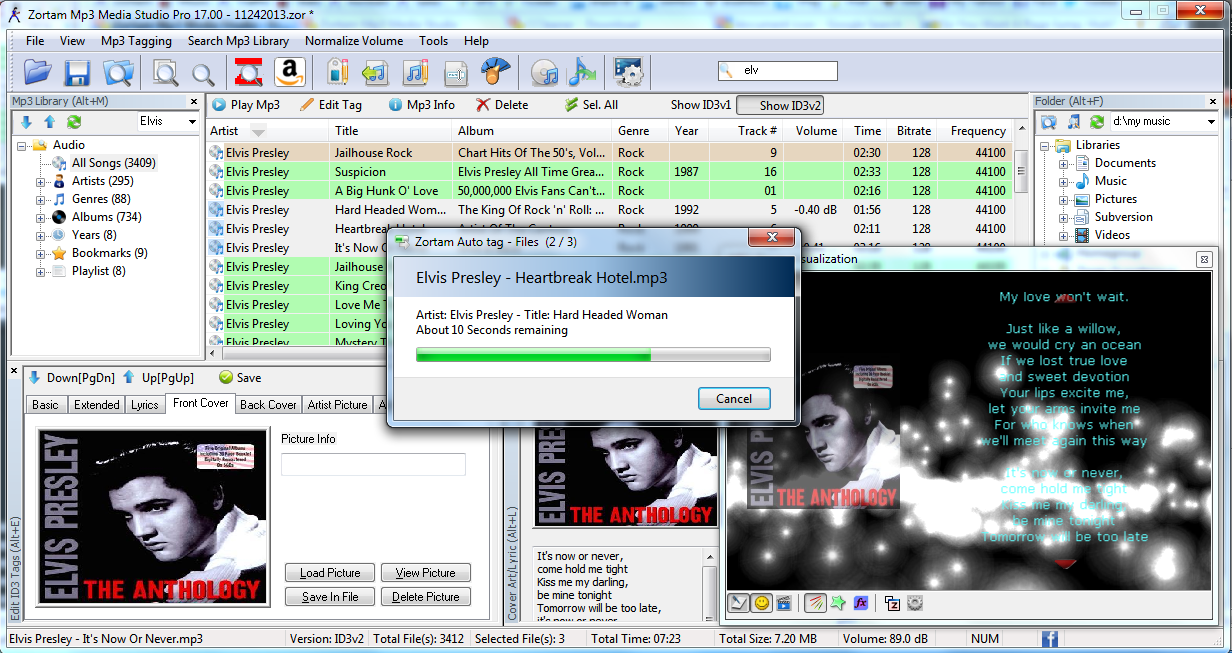
Task: Click green refresh icon in Mp3 Library
Action: pos(74,122)
